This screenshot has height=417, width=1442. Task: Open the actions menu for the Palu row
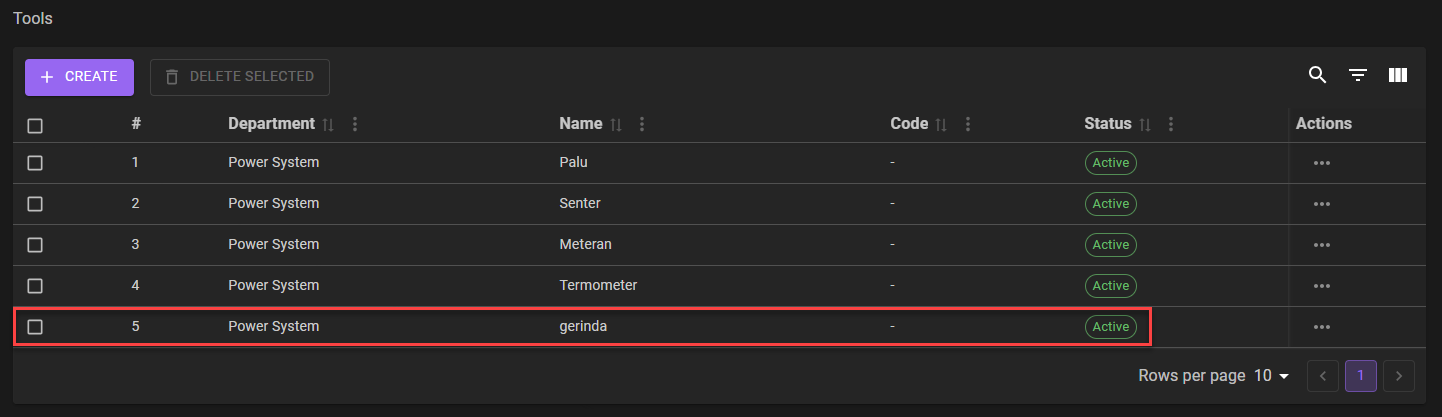[x=1321, y=163]
